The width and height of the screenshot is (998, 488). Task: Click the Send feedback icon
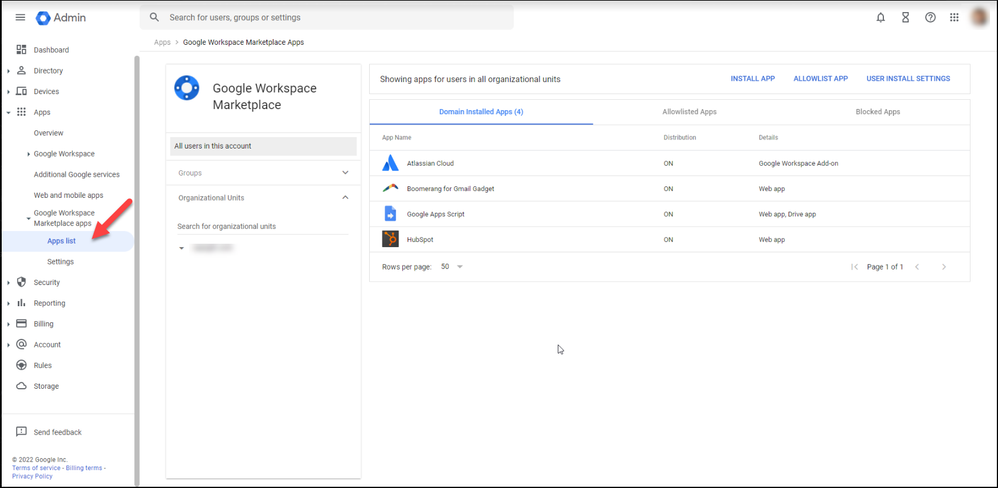pos(21,432)
